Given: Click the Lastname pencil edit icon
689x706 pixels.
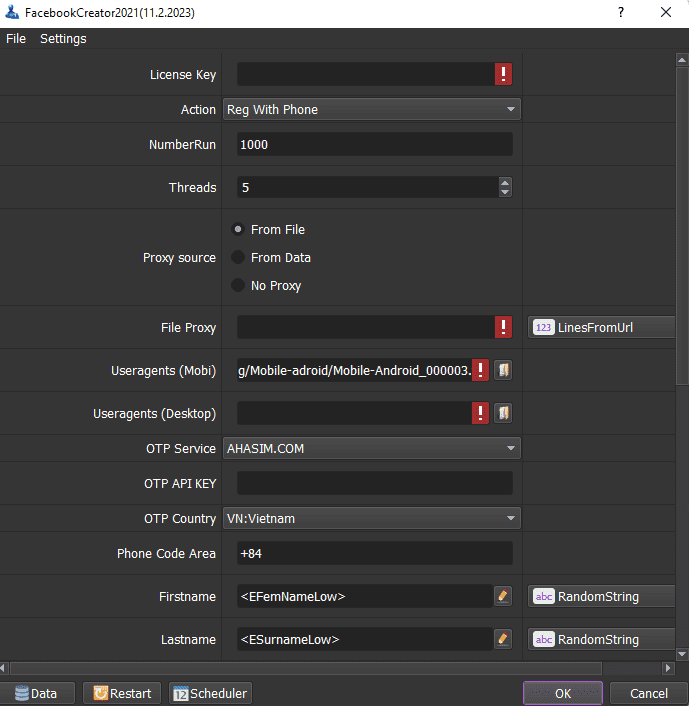Looking at the screenshot, I should (x=503, y=639).
